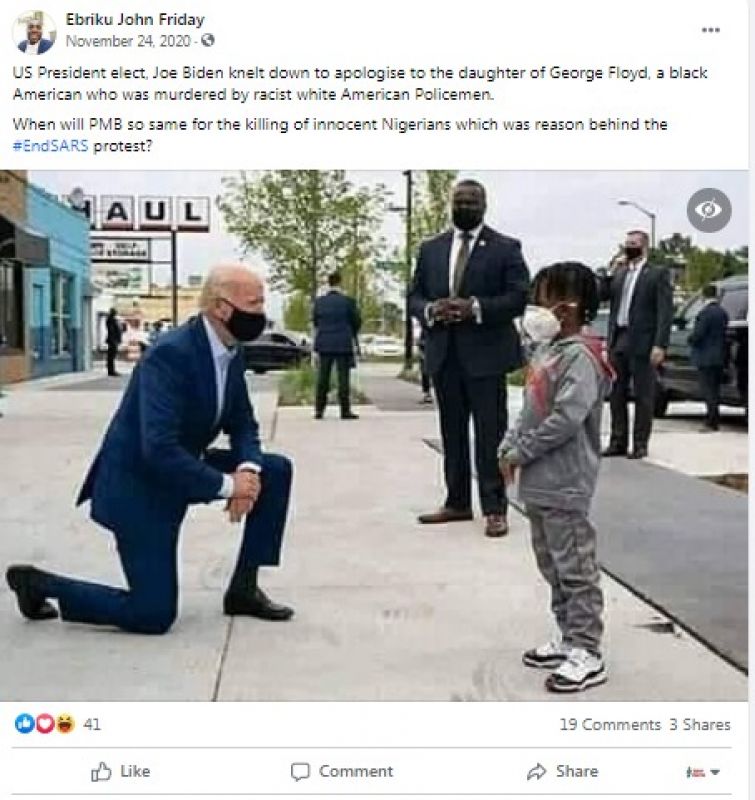This screenshot has height=800, width=755.
Task: Click the thumbs-up icon beside Like
Action: pos(101,771)
